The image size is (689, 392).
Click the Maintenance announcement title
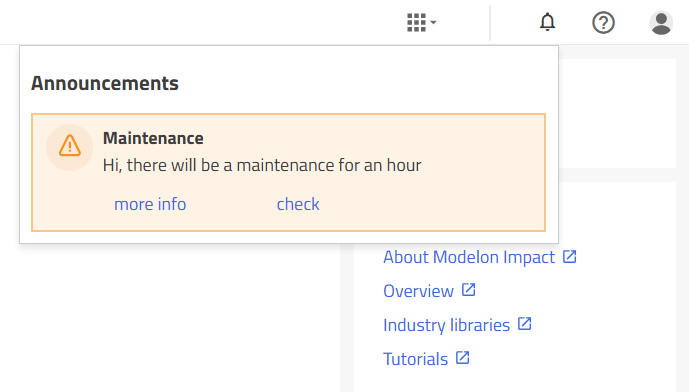pos(153,138)
